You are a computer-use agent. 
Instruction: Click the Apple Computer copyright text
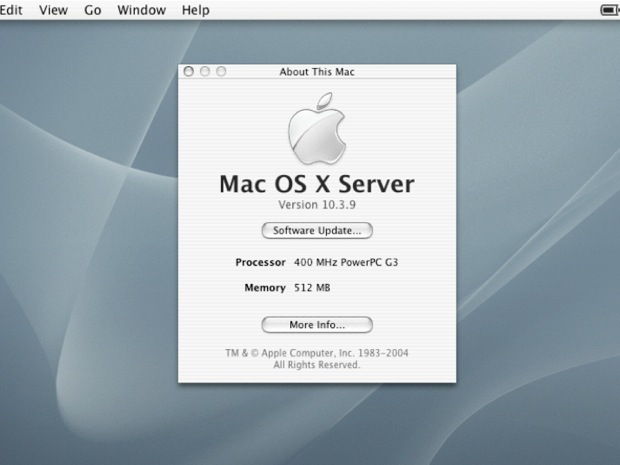pyautogui.click(x=317, y=353)
